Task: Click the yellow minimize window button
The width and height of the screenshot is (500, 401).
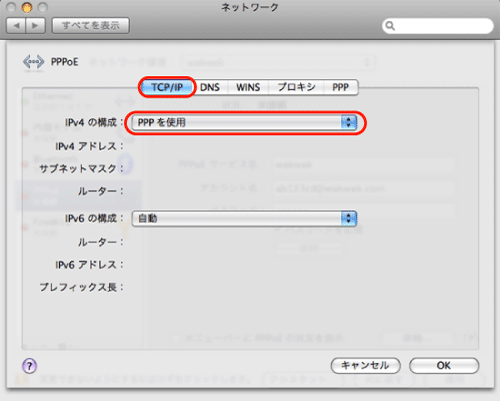Action: [x=27, y=7]
